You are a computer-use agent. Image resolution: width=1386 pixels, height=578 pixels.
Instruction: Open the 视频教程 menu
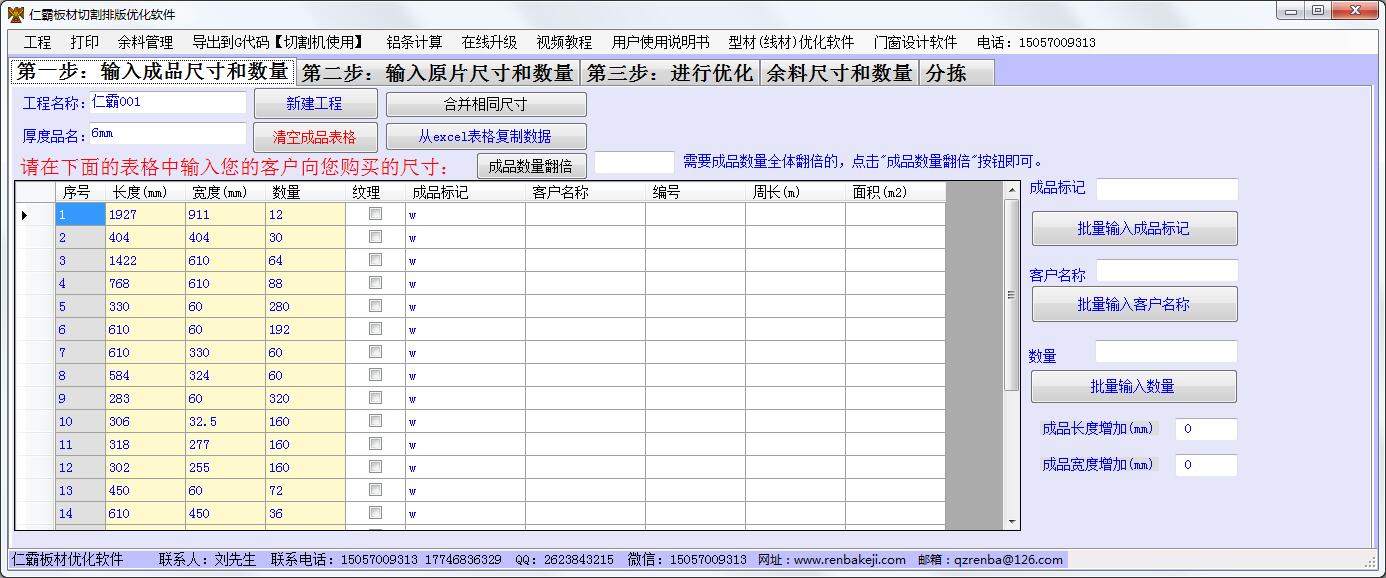coord(564,42)
